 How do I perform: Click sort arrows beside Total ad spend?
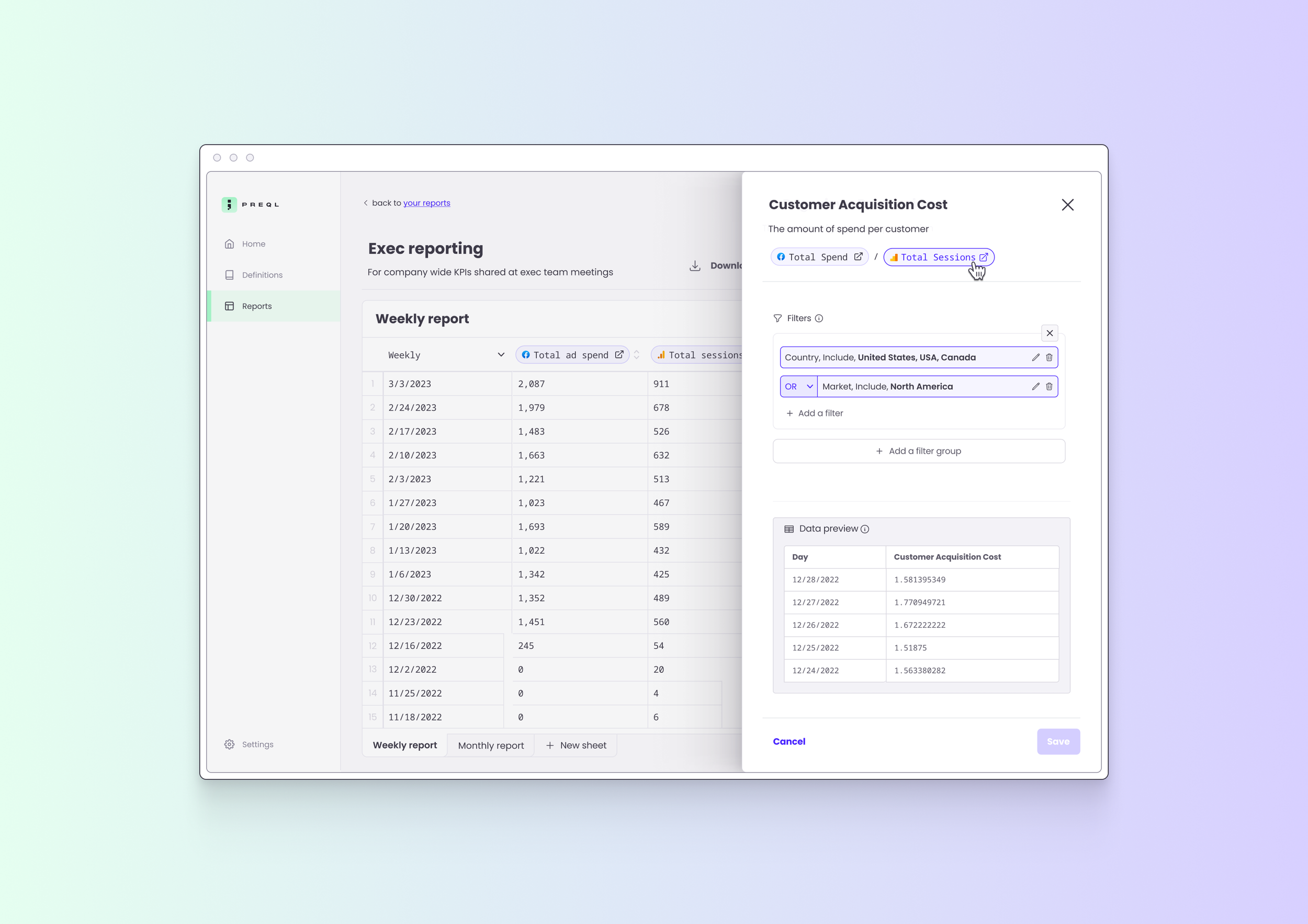(637, 354)
